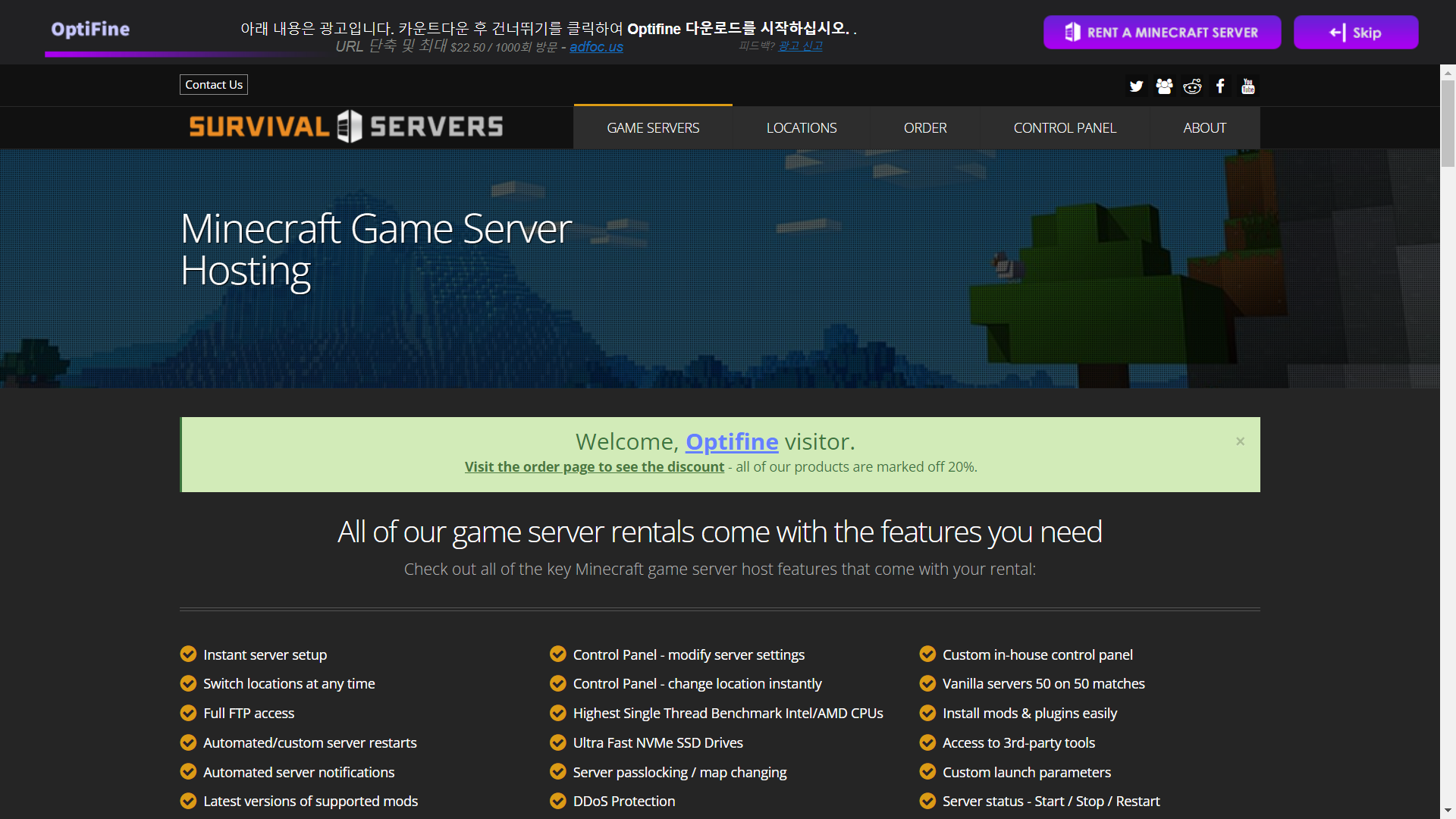Click the Survival Servers logo
This screenshot has height=819, width=1456.
point(346,127)
